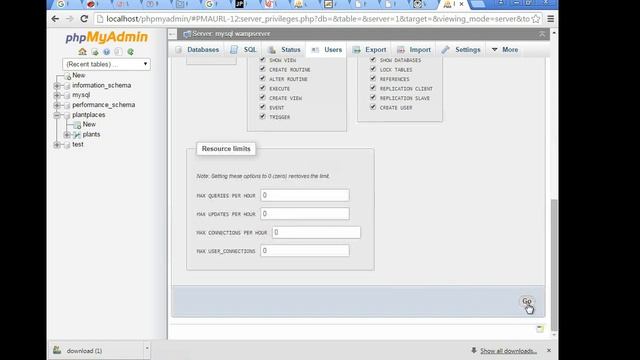Bookmark the page with the star icon
Screen dimensions: 640x360
pyautogui.click(x=536, y=19)
